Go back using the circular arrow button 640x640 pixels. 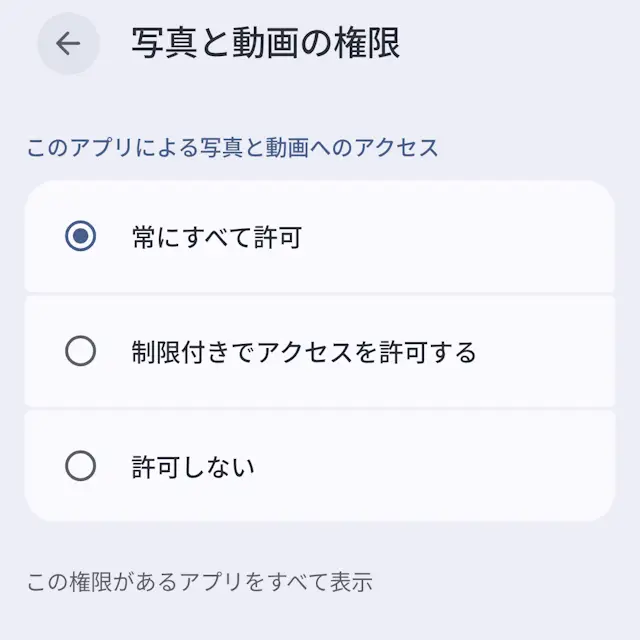point(68,43)
